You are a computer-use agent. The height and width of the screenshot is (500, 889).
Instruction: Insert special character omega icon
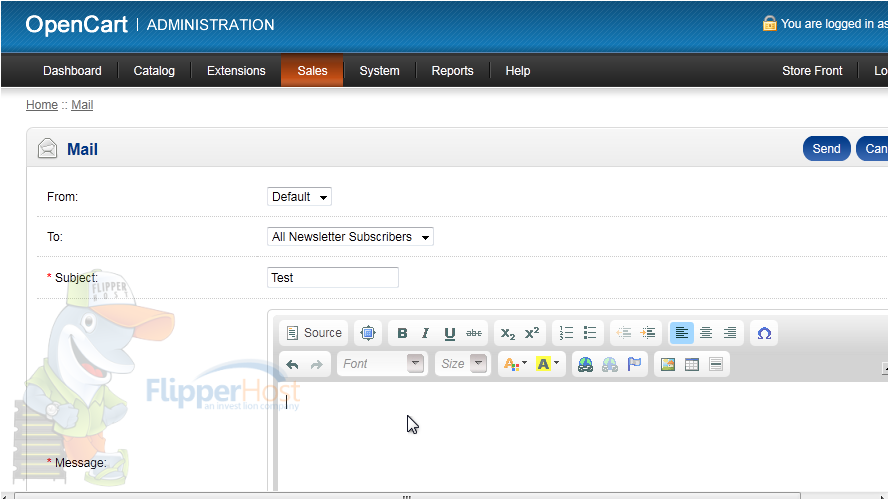pyautogui.click(x=764, y=333)
